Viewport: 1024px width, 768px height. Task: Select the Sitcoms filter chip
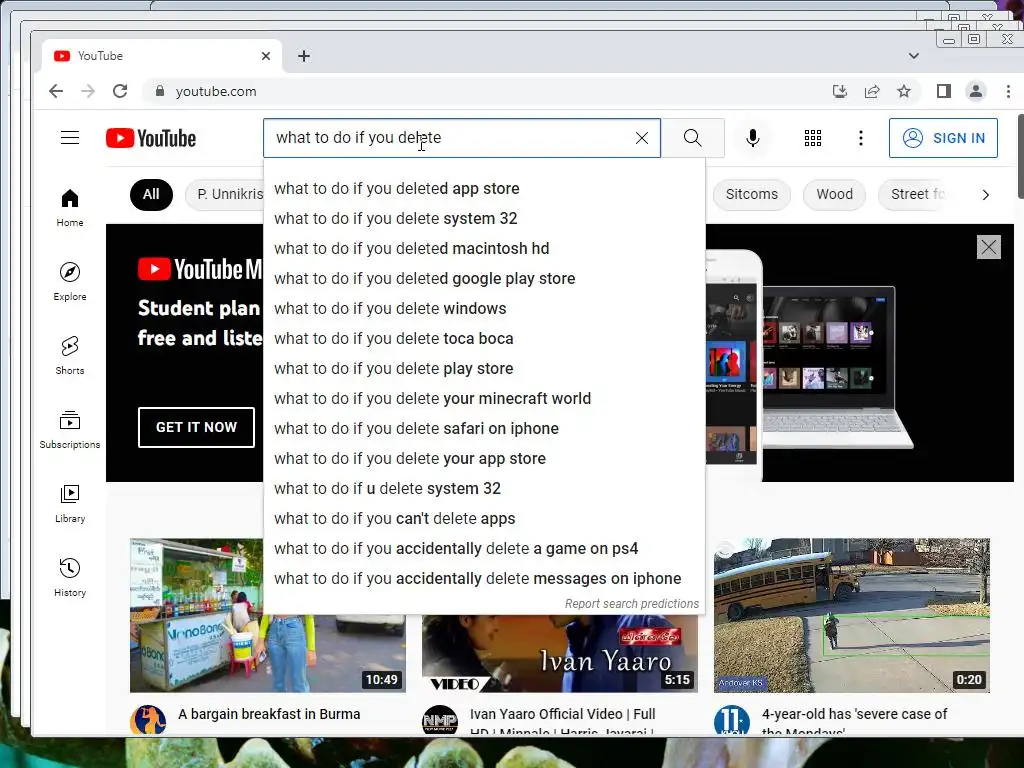[752, 195]
